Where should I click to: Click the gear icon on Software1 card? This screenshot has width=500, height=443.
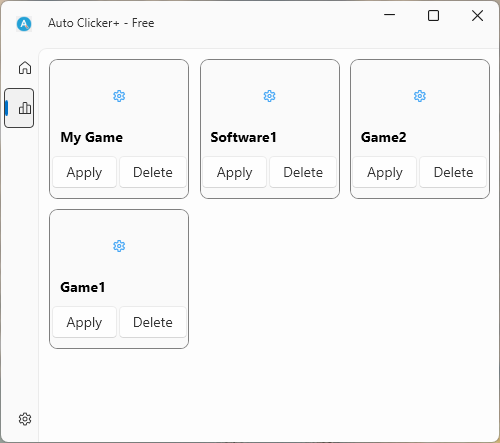pyautogui.click(x=269, y=96)
